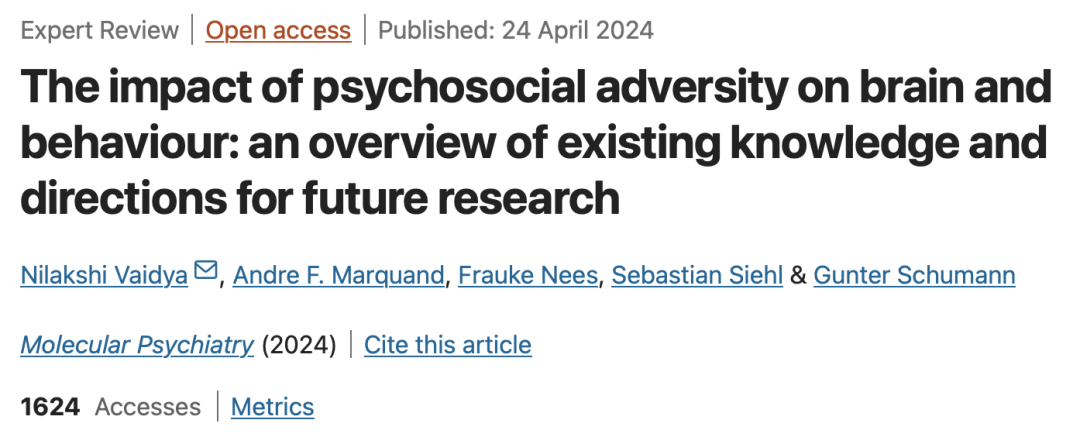Click the word Published in the header
Image resolution: width=1080 pixels, height=437 pixels.
(437, 30)
